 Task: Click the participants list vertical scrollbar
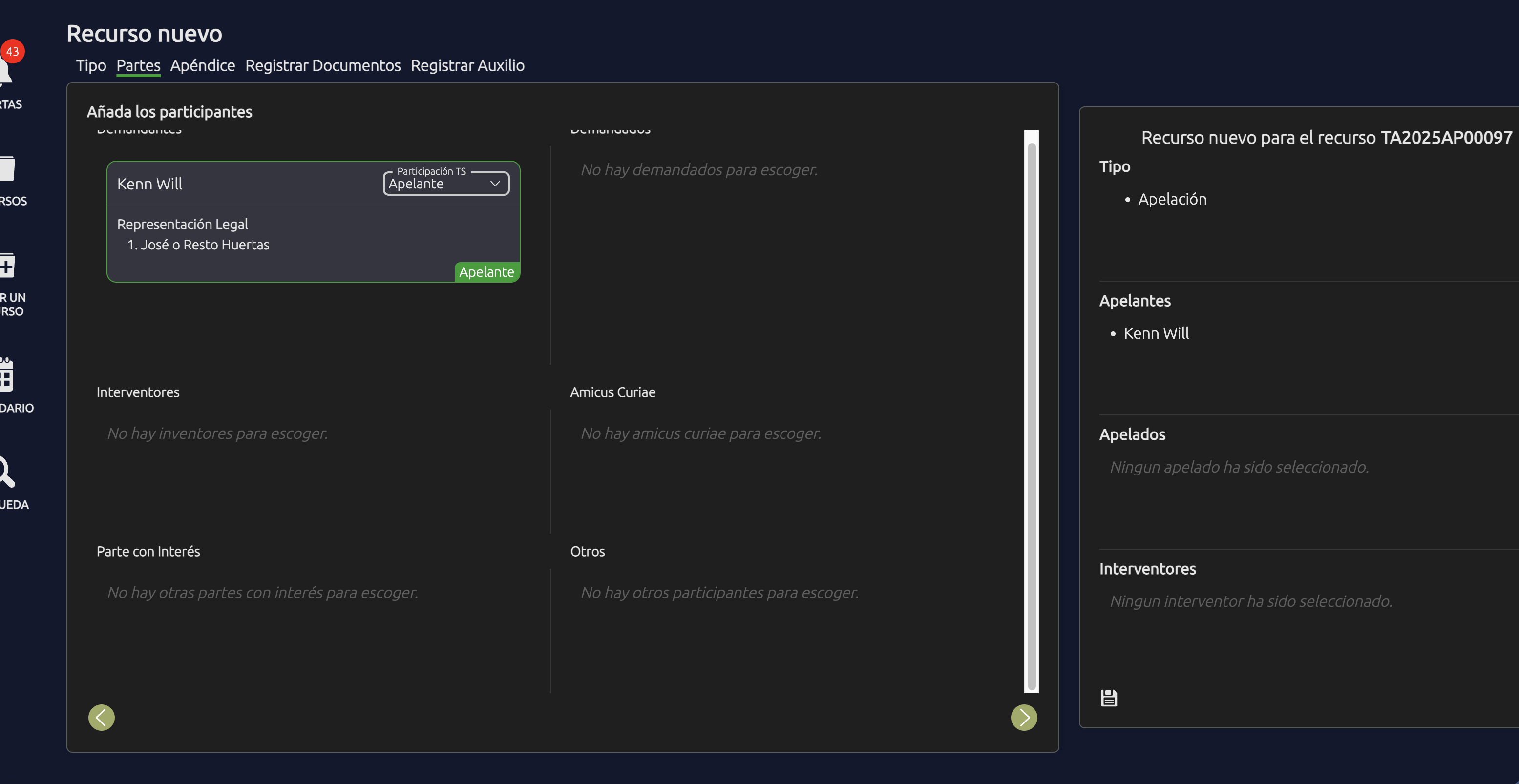[x=1032, y=413]
